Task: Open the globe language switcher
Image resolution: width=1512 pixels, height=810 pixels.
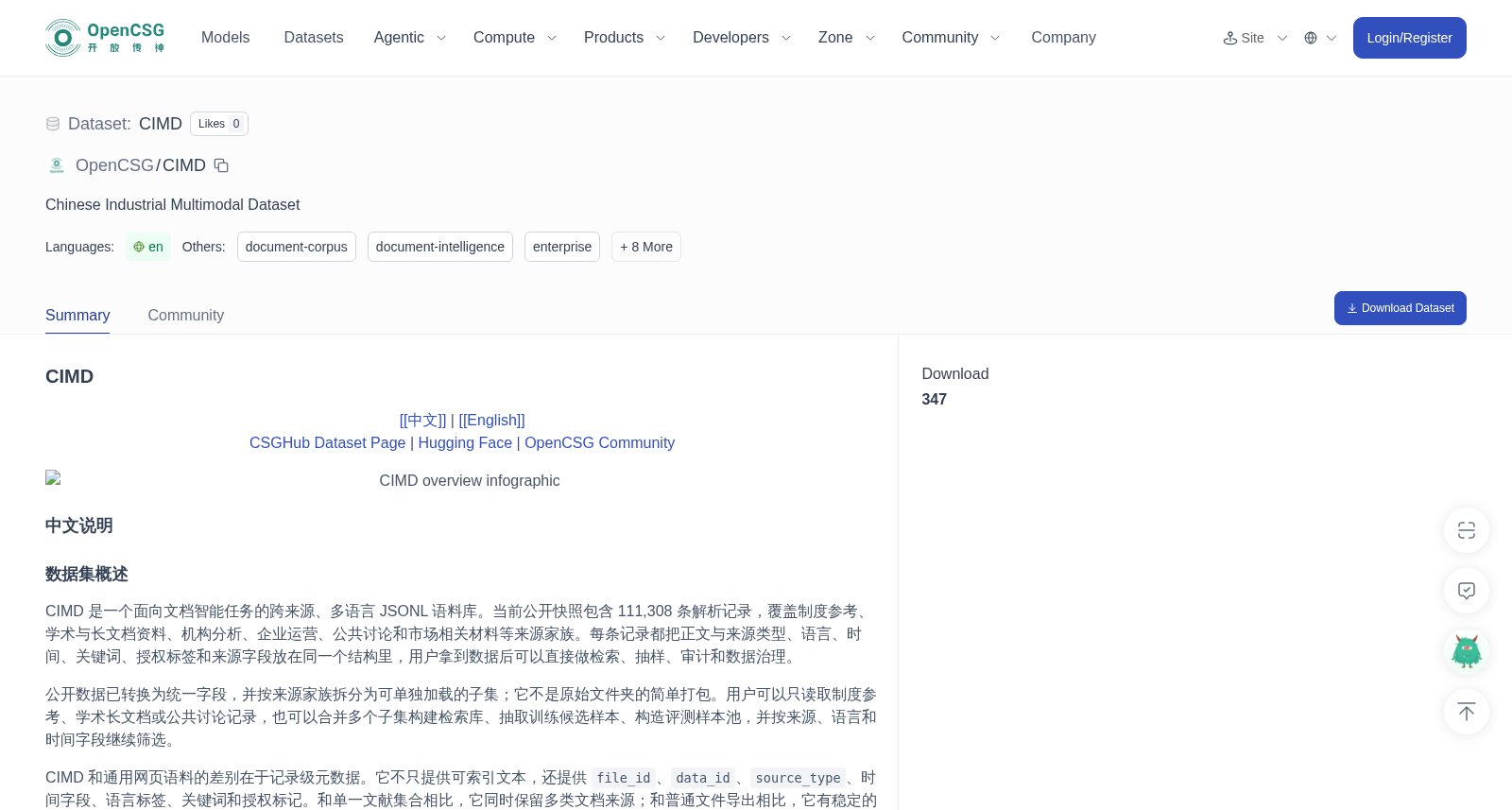Action: click(x=1311, y=38)
